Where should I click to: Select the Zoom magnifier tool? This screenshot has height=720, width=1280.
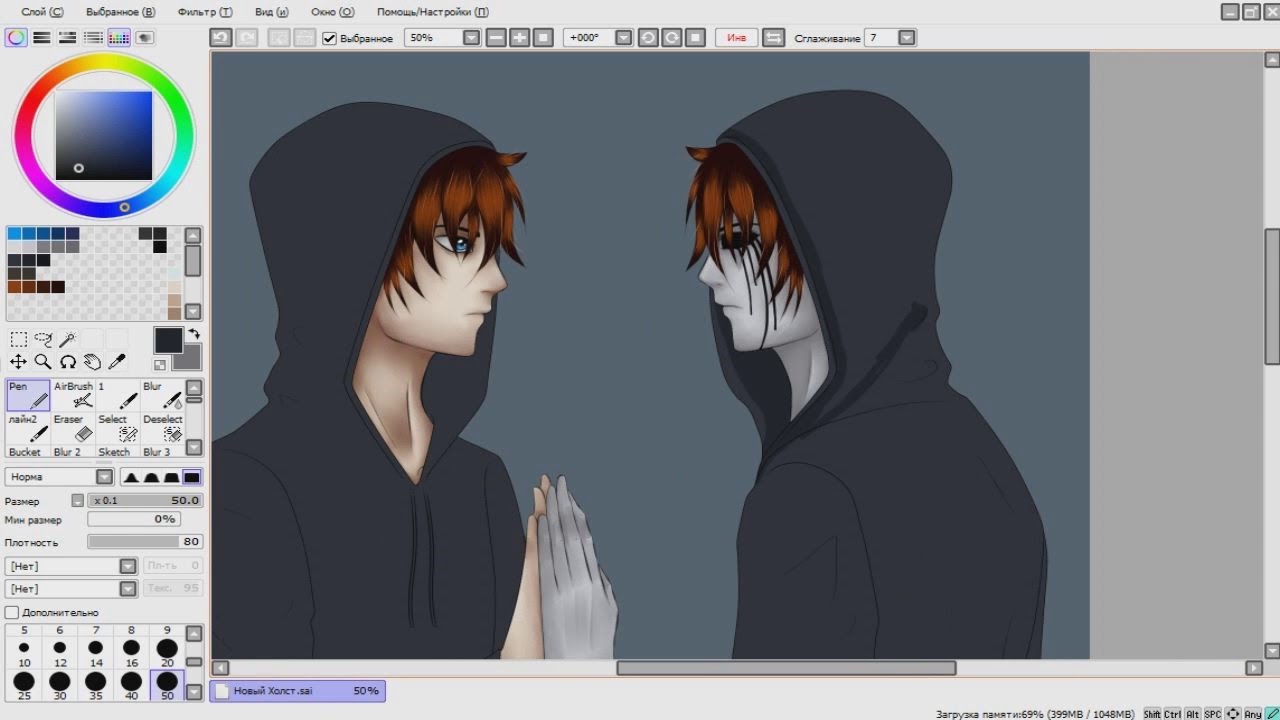pyautogui.click(x=43, y=362)
